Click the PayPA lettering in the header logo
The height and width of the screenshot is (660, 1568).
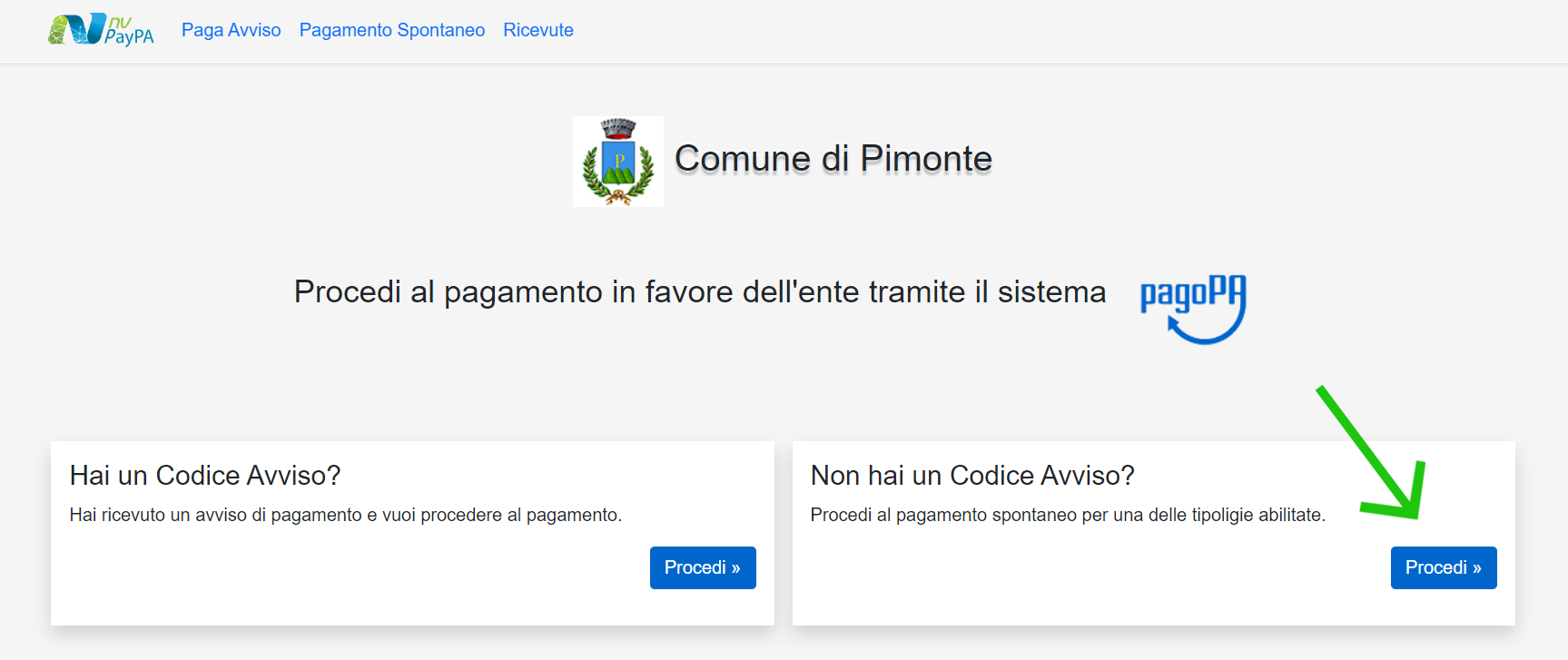pos(129,37)
